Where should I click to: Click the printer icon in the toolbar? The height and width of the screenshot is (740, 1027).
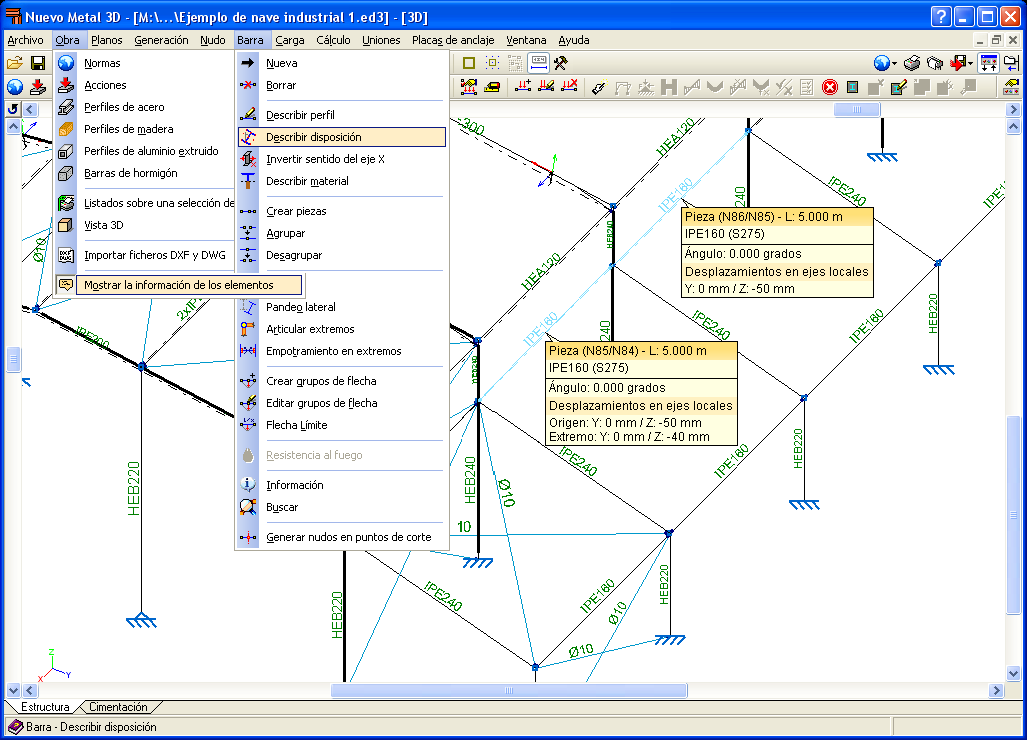[912, 63]
